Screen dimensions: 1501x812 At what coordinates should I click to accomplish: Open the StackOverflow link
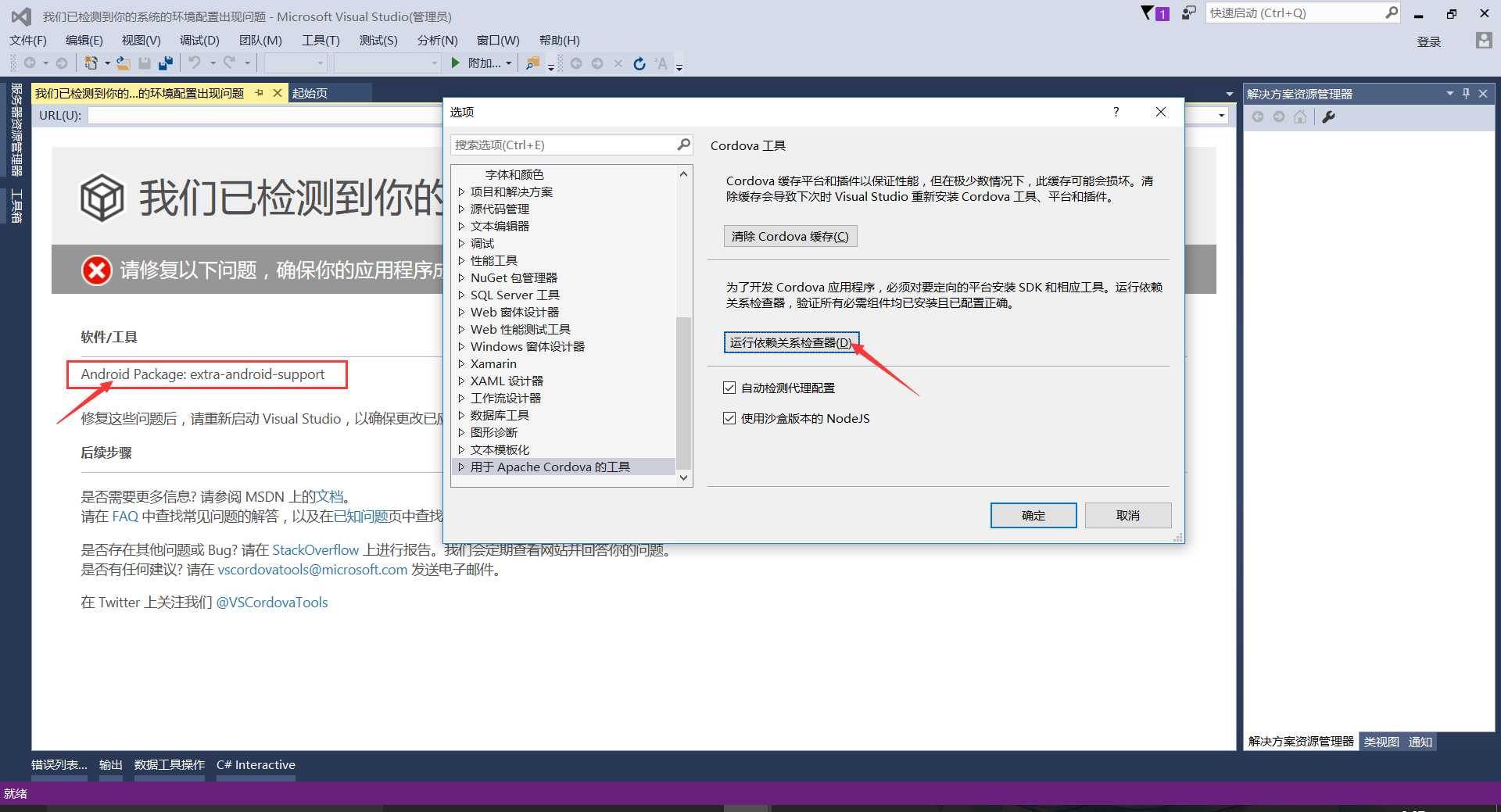click(x=315, y=550)
